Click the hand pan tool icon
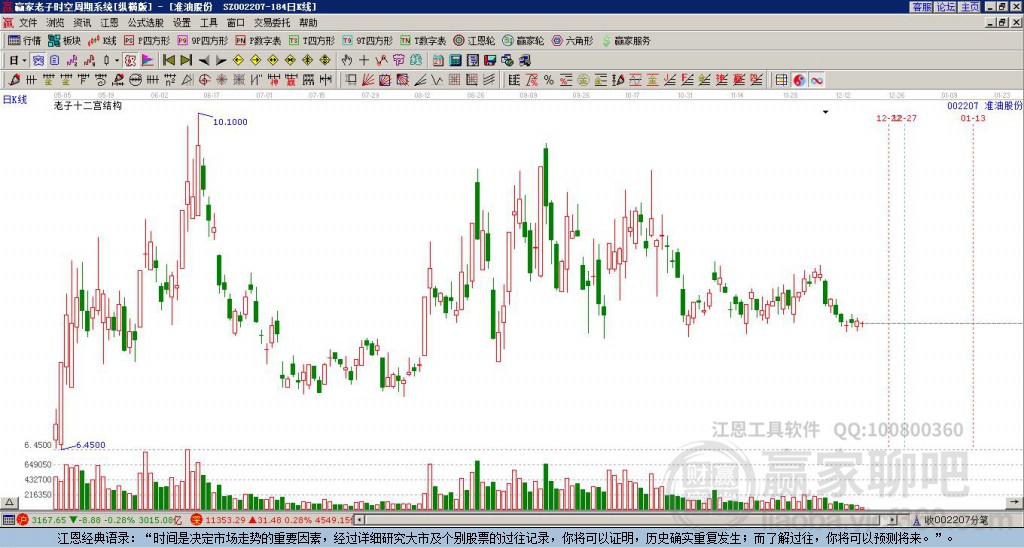1024x548 pixels. click(347, 60)
